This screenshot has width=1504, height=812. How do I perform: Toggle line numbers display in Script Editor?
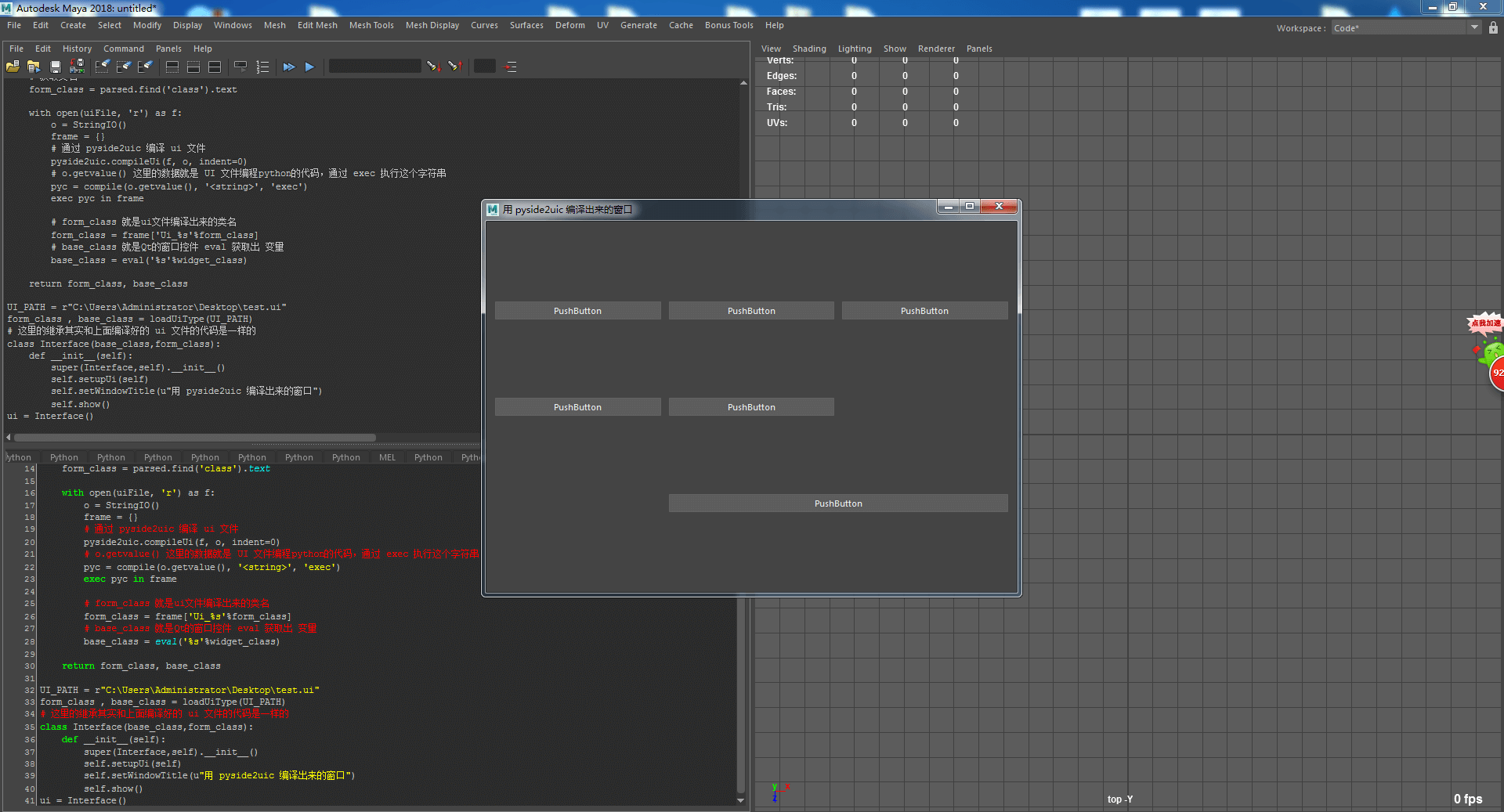(x=262, y=67)
